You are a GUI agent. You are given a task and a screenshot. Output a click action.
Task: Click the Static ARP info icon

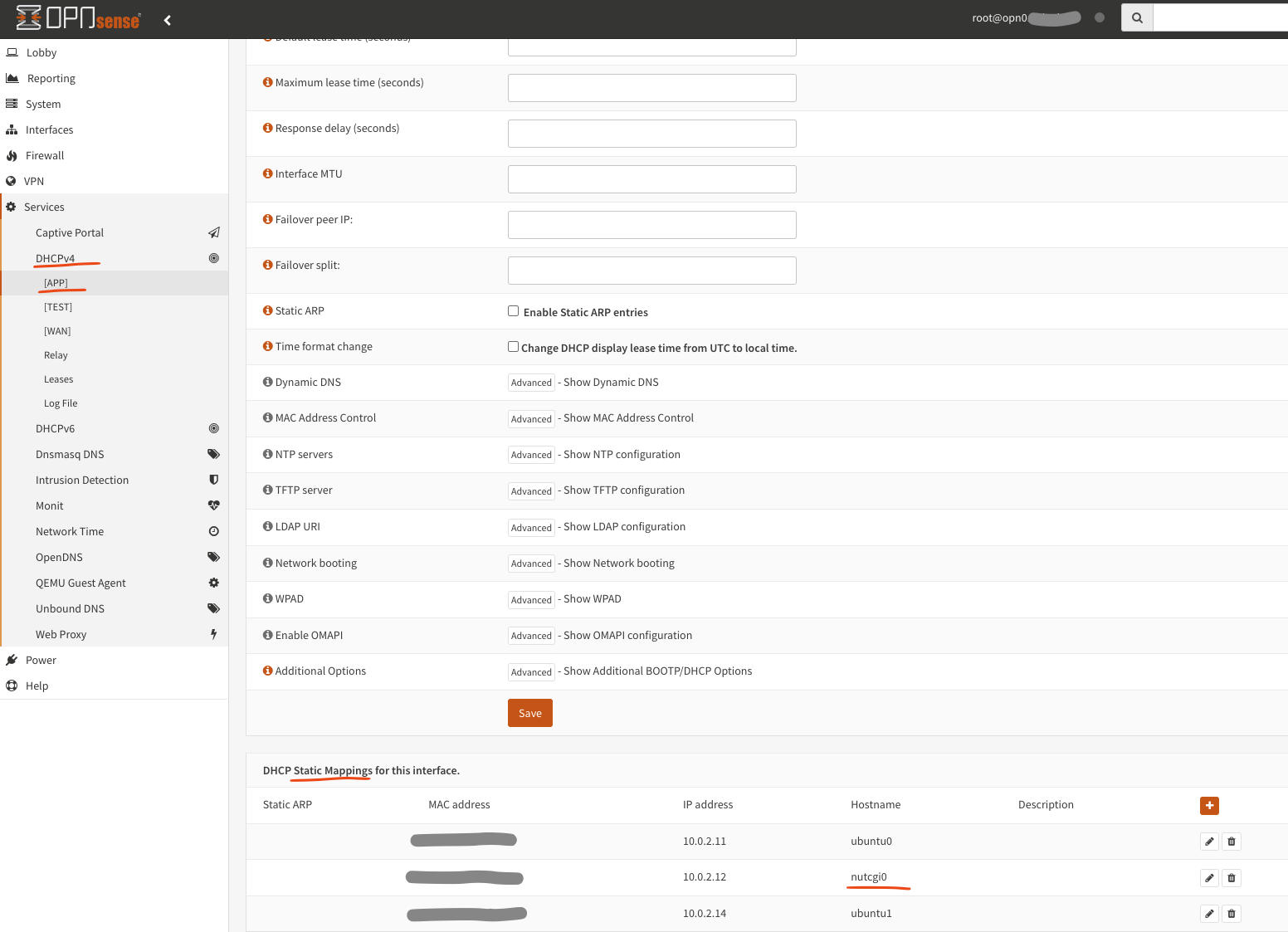click(267, 310)
